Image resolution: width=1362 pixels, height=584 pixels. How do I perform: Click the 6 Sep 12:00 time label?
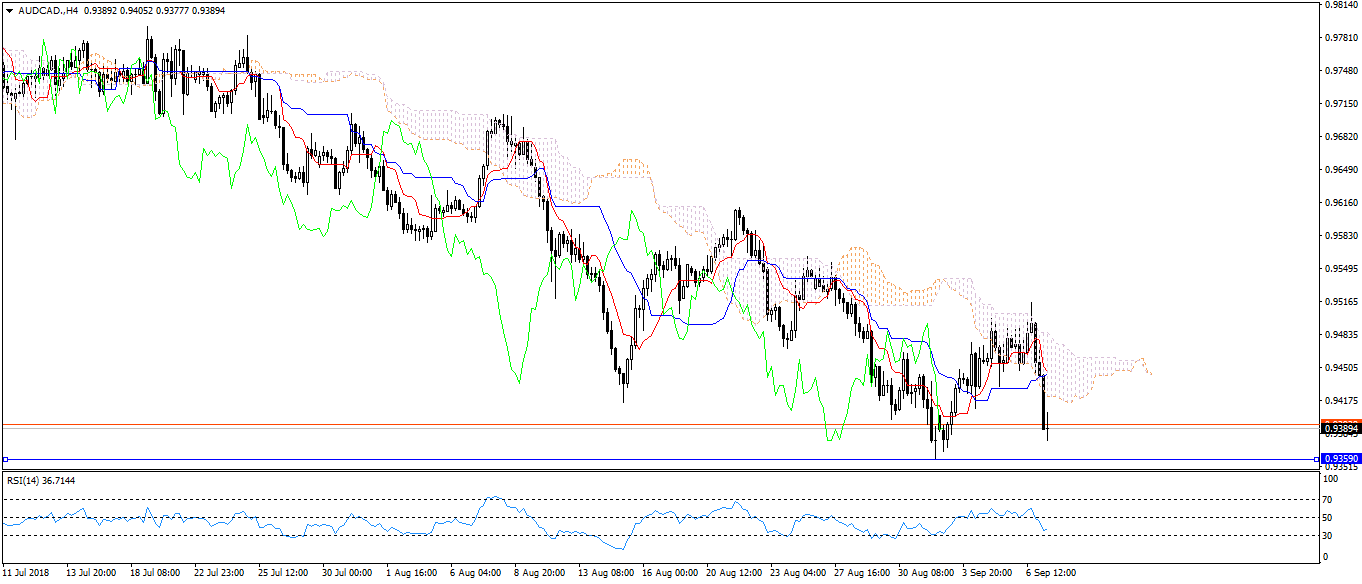click(1050, 574)
